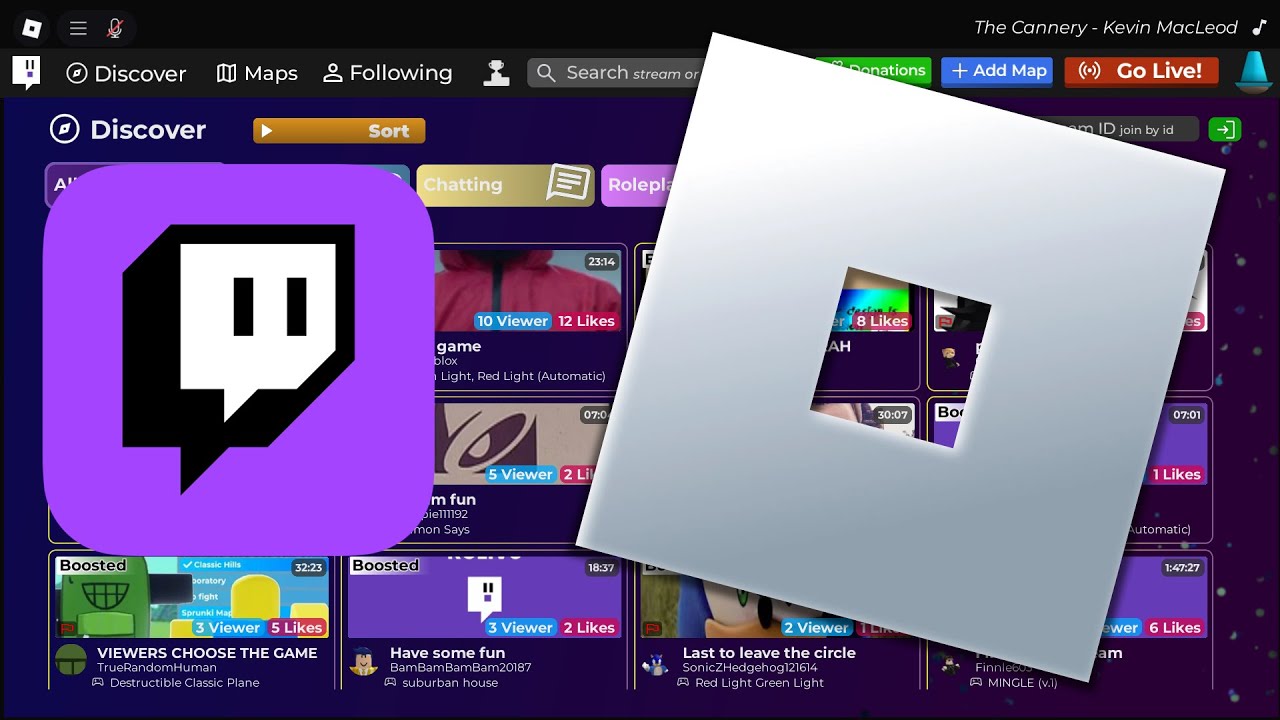Open SonicZHedgehog121614's avatar icon

(x=656, y=662)
